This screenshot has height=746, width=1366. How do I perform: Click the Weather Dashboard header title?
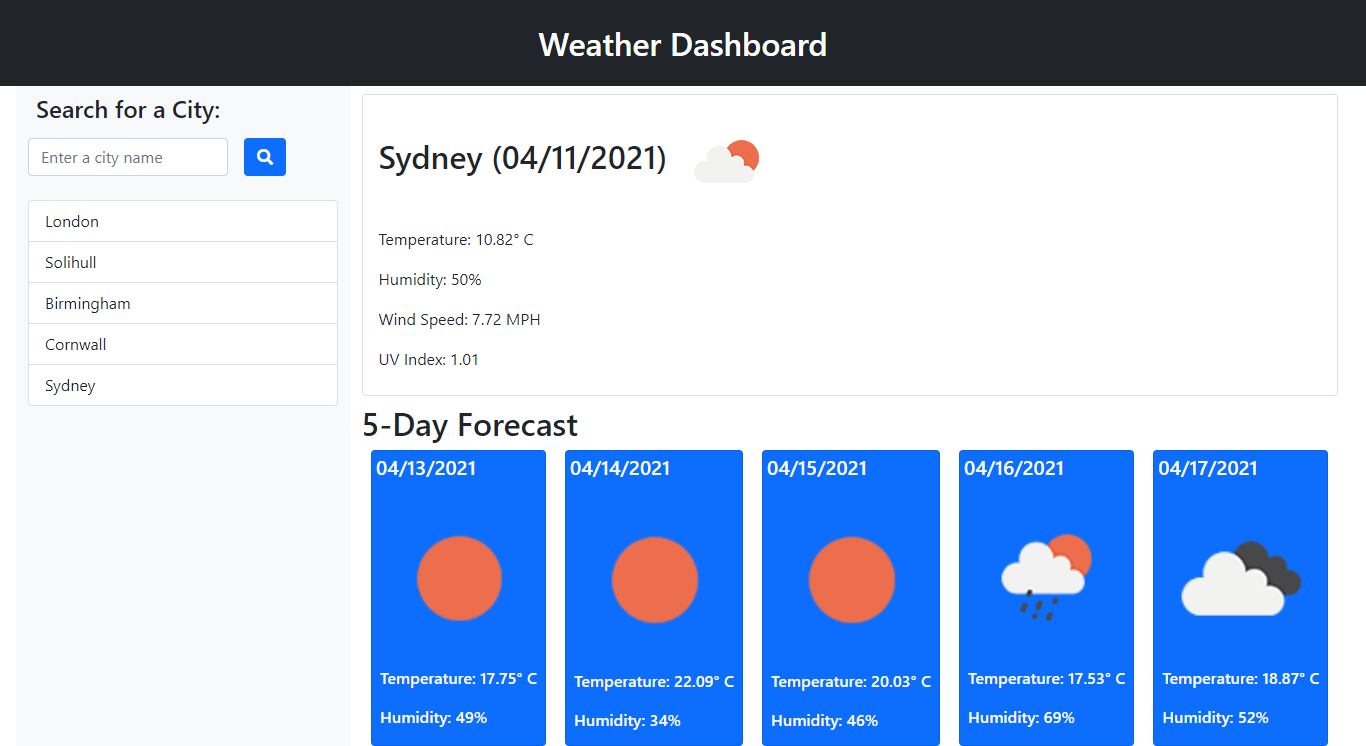(x=682, y=44)
